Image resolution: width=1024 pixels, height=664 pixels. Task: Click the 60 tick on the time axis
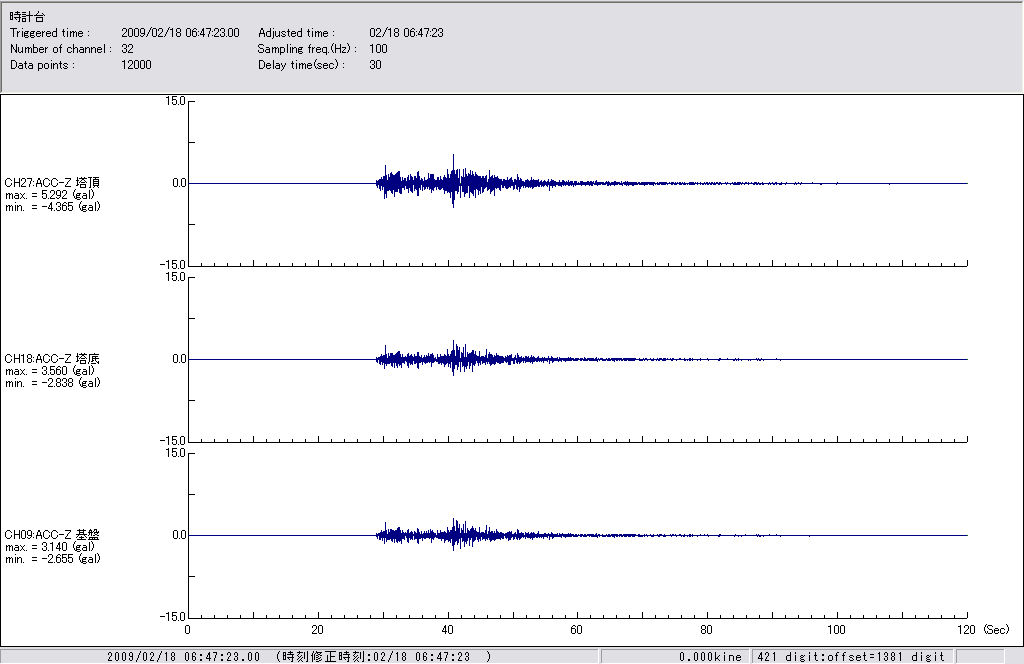coord(577,631)
